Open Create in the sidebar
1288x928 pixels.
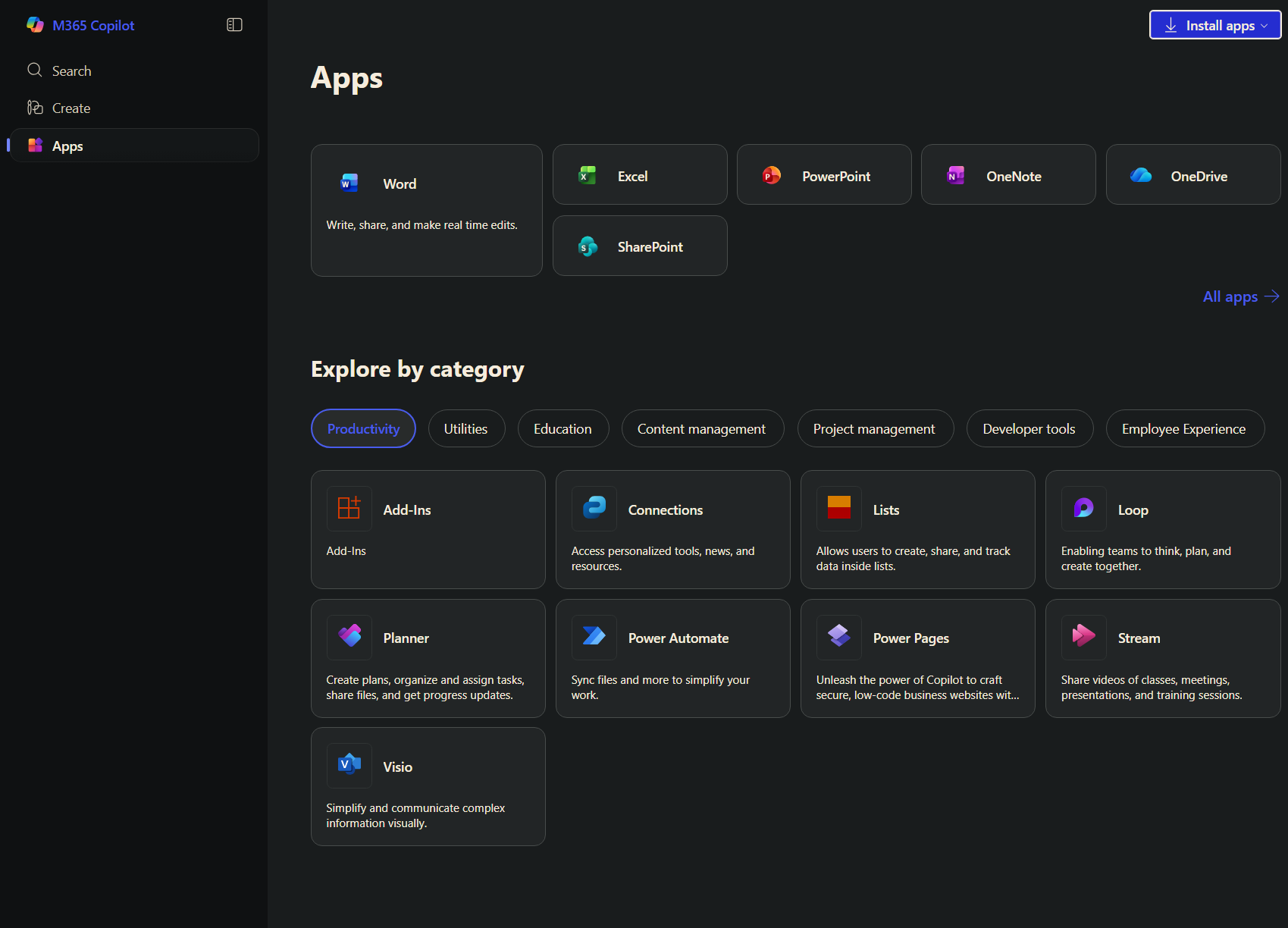(x=71, y=108)
